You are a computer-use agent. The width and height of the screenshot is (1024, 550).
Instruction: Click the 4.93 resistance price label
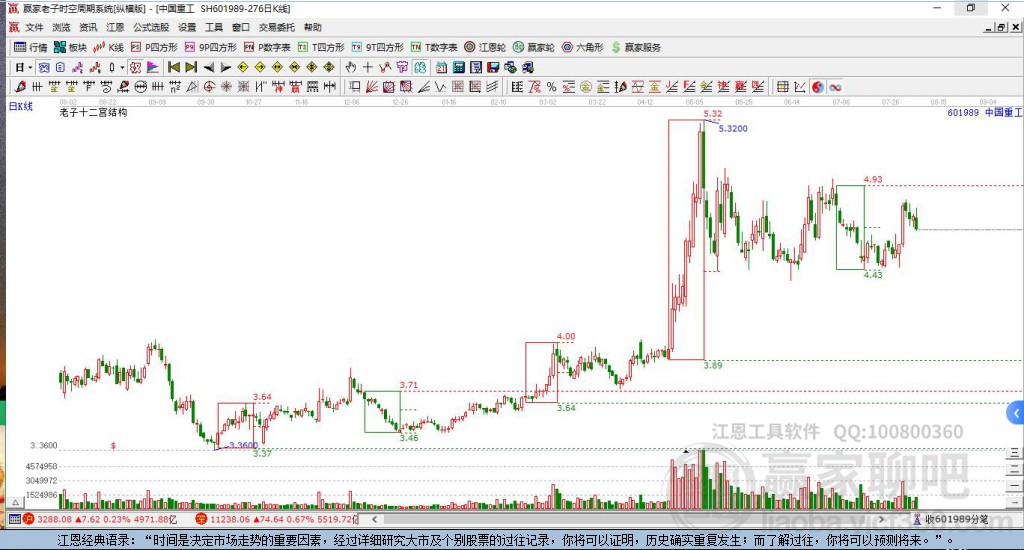point(872,179)
